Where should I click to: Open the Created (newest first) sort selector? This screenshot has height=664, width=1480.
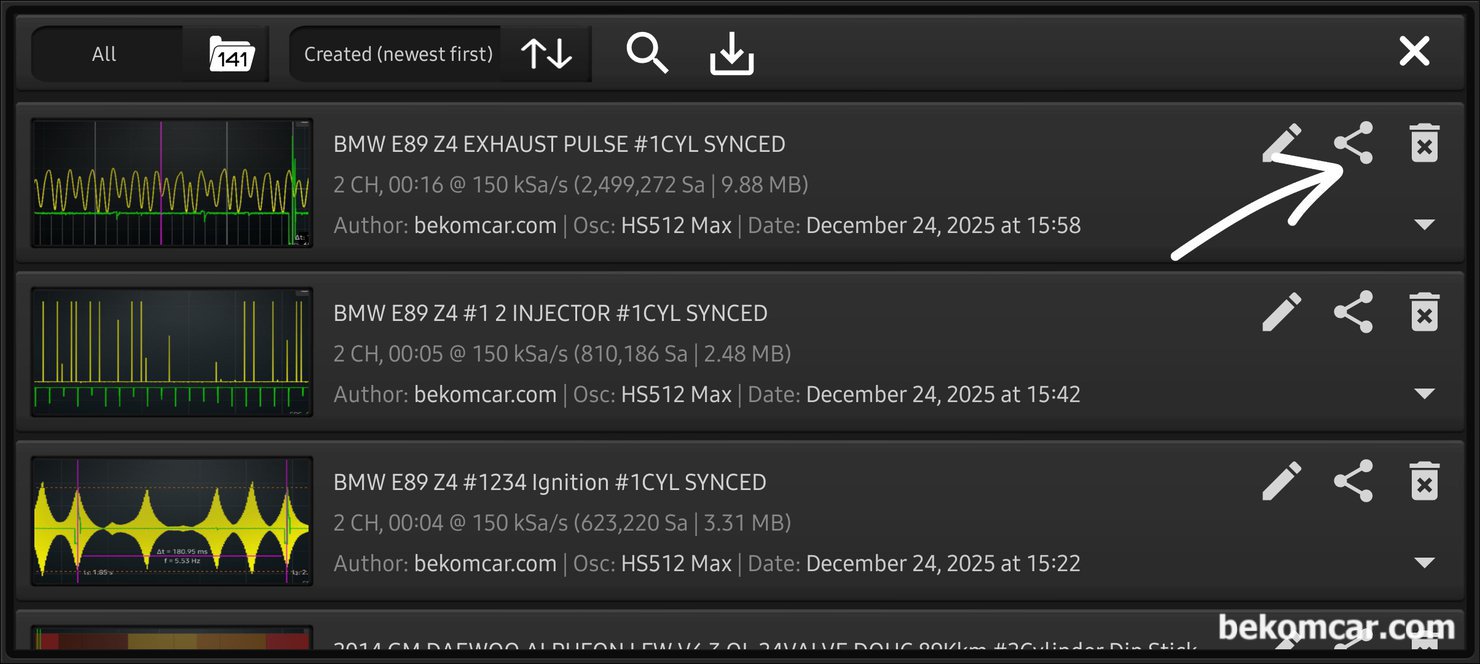[398, 54]
